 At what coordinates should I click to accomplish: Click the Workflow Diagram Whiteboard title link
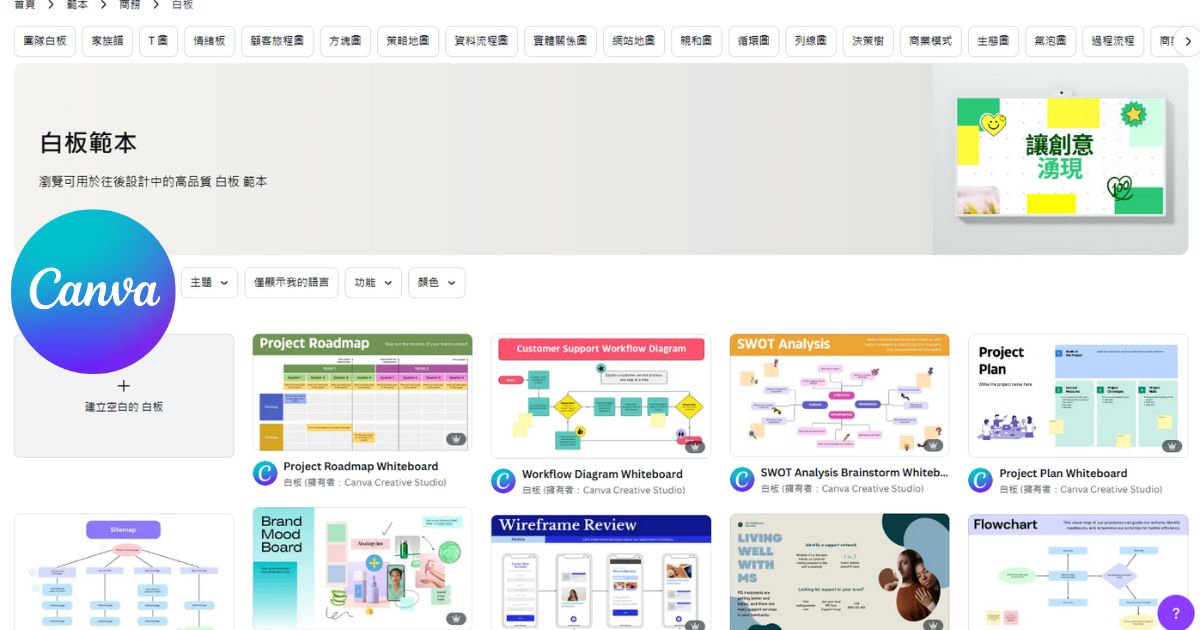[x=602, y=474]
